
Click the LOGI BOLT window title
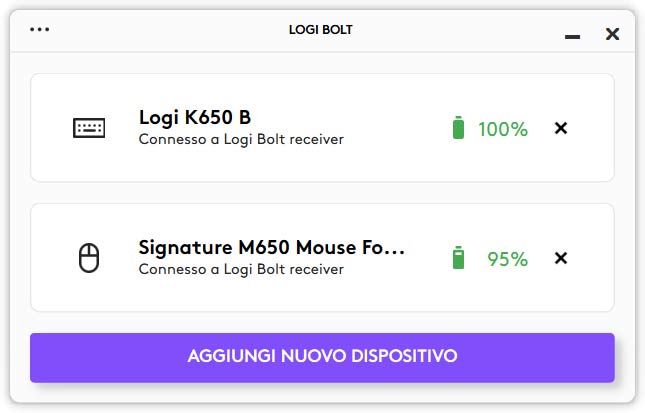pos(320,30)
